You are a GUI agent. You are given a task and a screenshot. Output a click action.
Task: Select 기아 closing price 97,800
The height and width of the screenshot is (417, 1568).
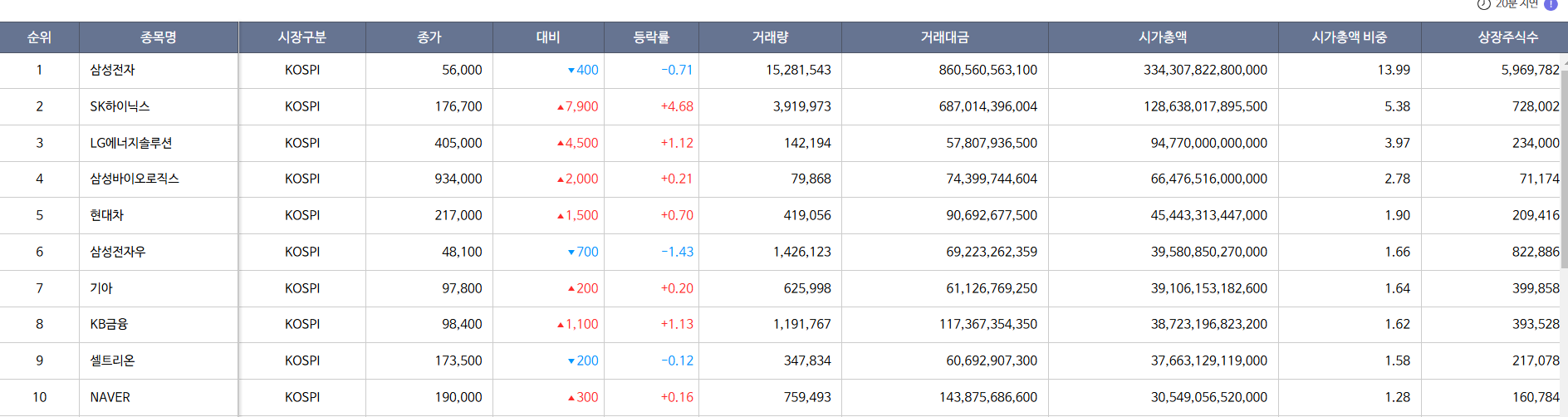pyautogui.click(x=462, y=288)
